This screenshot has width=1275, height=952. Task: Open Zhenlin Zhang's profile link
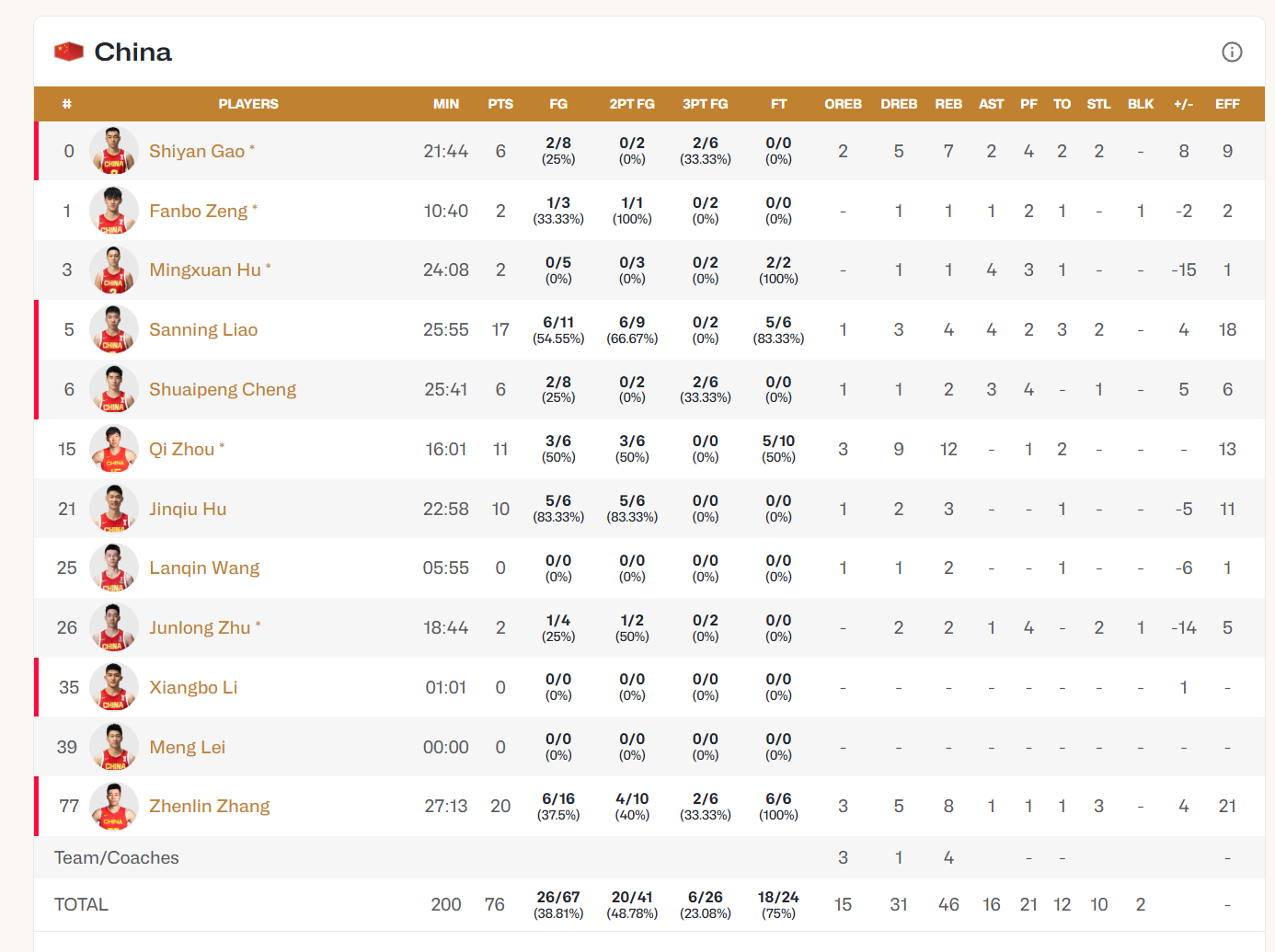click(x=210, y=806)
